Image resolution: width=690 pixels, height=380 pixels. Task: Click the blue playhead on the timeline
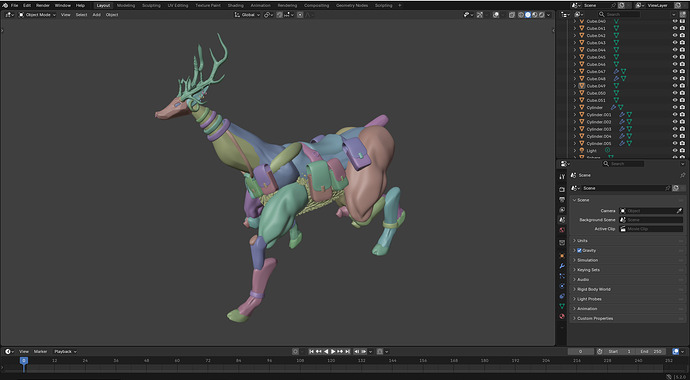pos(24,360)
